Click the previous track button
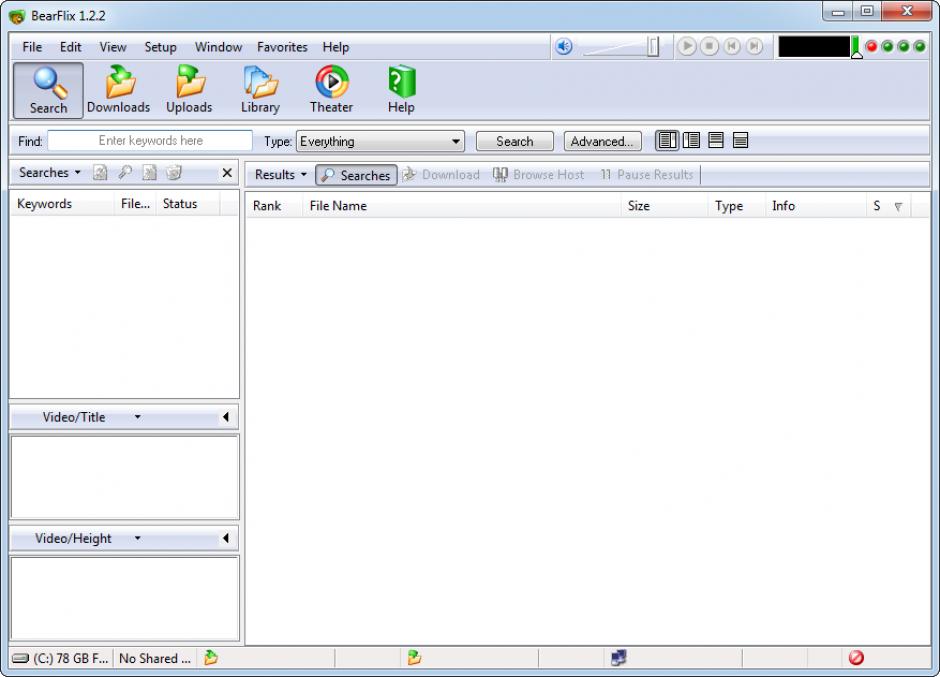The height and width of the screenshot is (677, 940). pyautogui.click(x=731, y=46)
